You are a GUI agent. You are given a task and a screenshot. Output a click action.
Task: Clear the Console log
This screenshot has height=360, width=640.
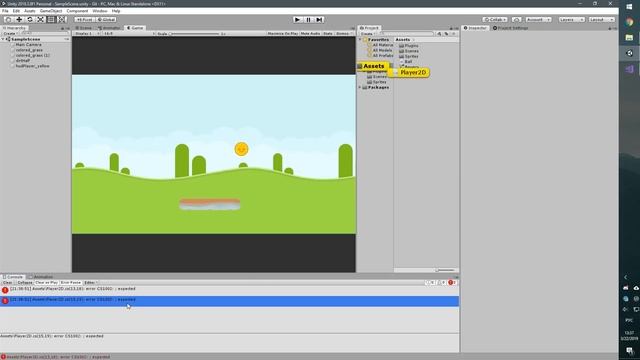tap(8, 282)
